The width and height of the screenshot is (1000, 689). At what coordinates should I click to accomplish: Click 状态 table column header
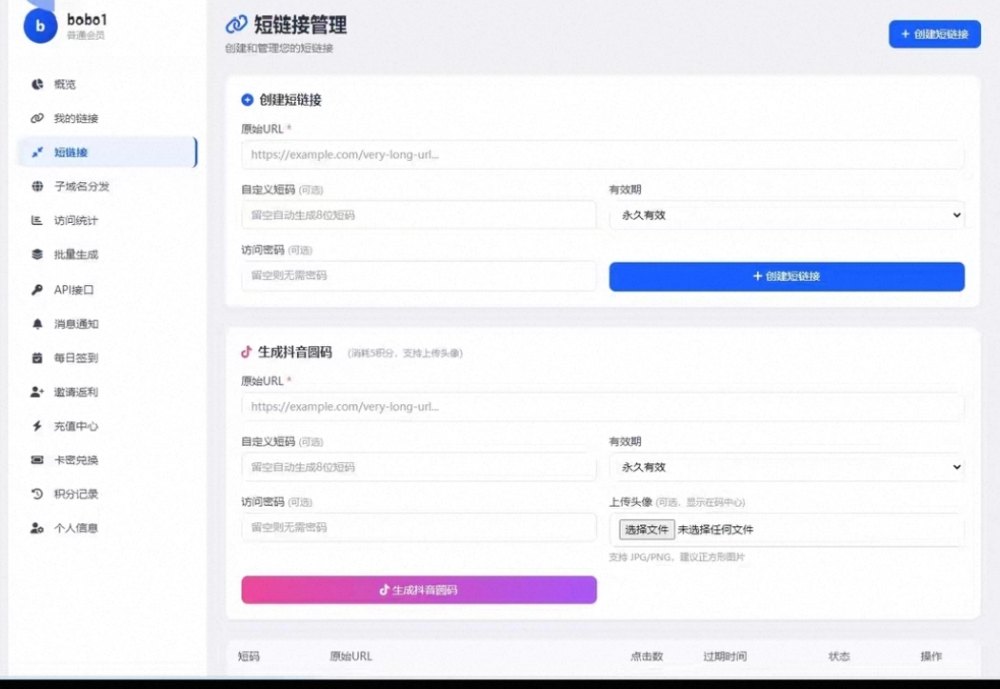pos(839,656)
